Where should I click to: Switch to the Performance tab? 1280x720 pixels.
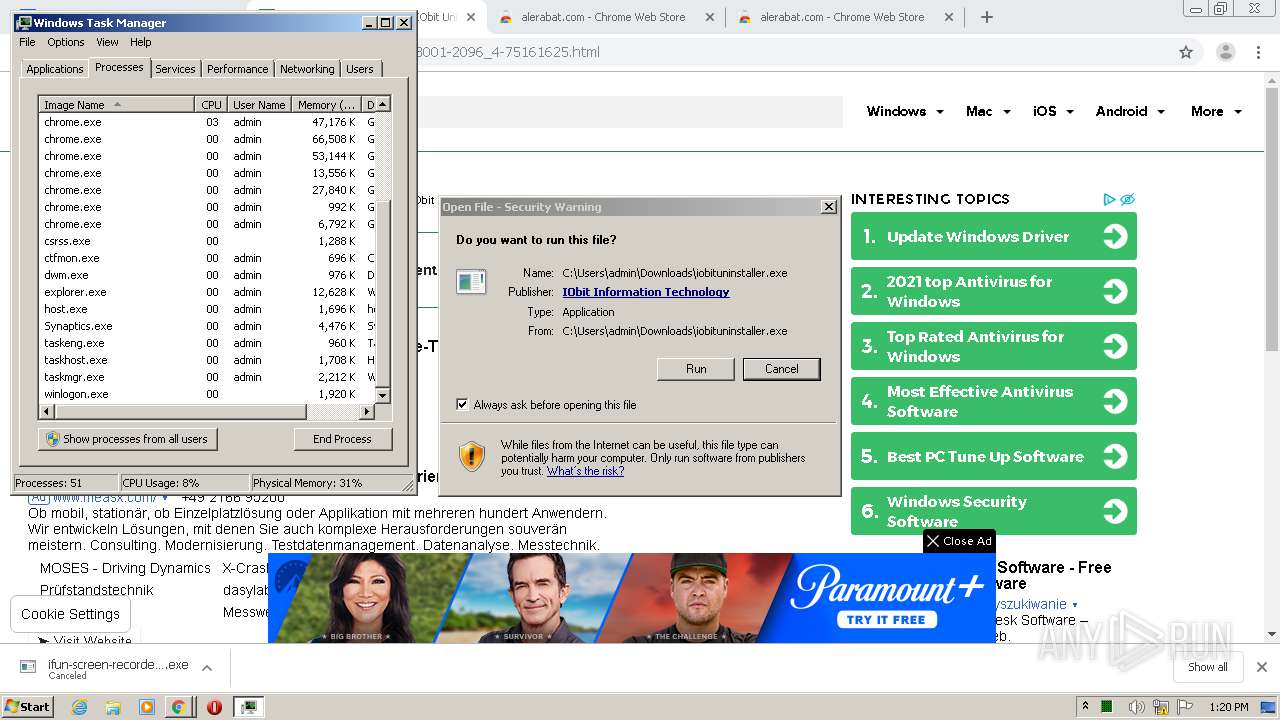238,69
